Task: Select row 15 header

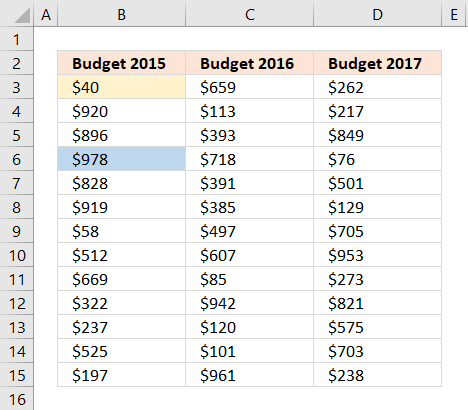Action: pyautogui.click(x=17, y=375)
